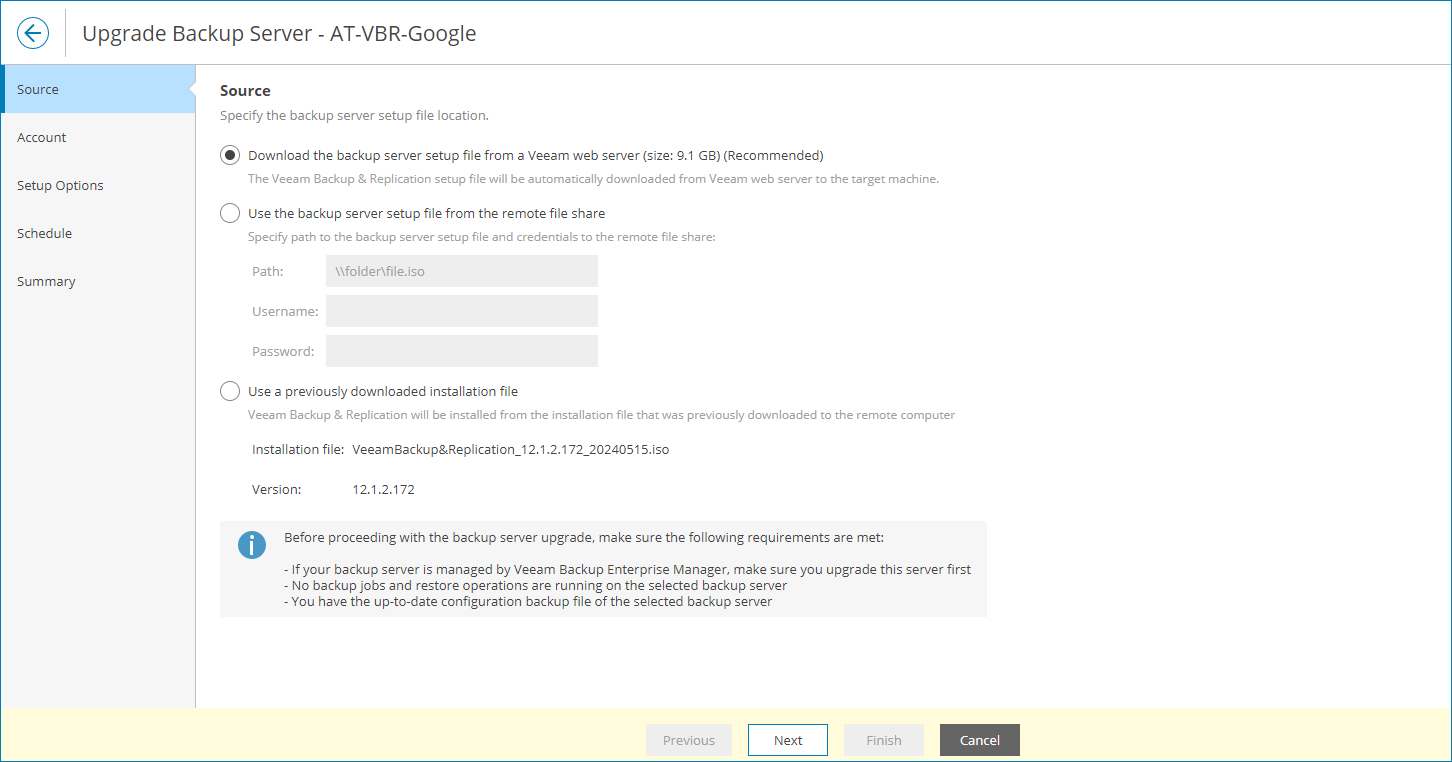Viewport: 1452px width, 762px height.
Task: Click the Username input field
Action: [461, 310]
